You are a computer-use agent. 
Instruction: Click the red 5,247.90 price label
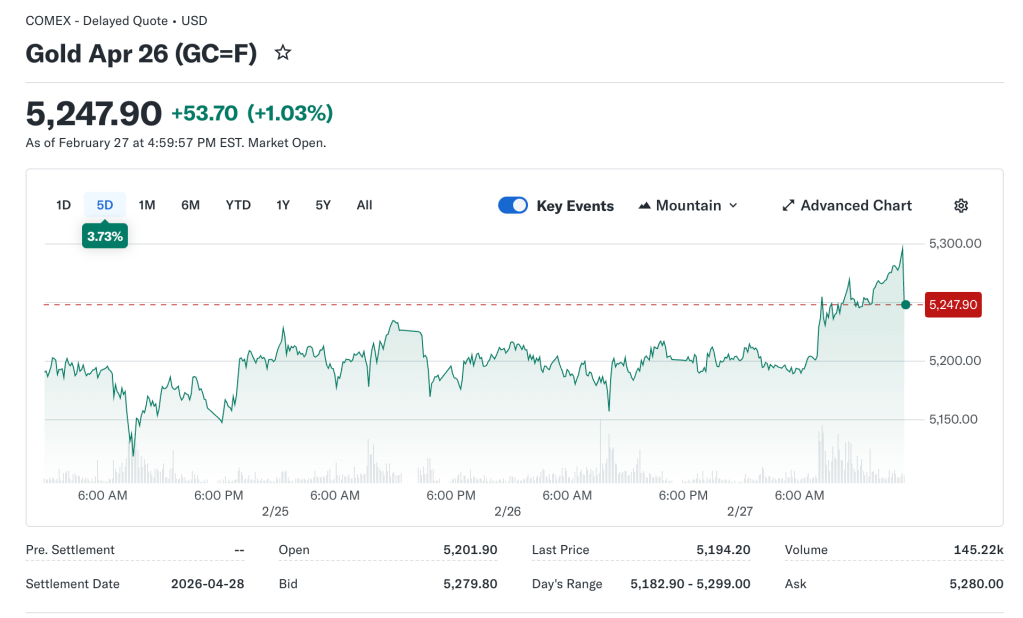coord(953,304)
